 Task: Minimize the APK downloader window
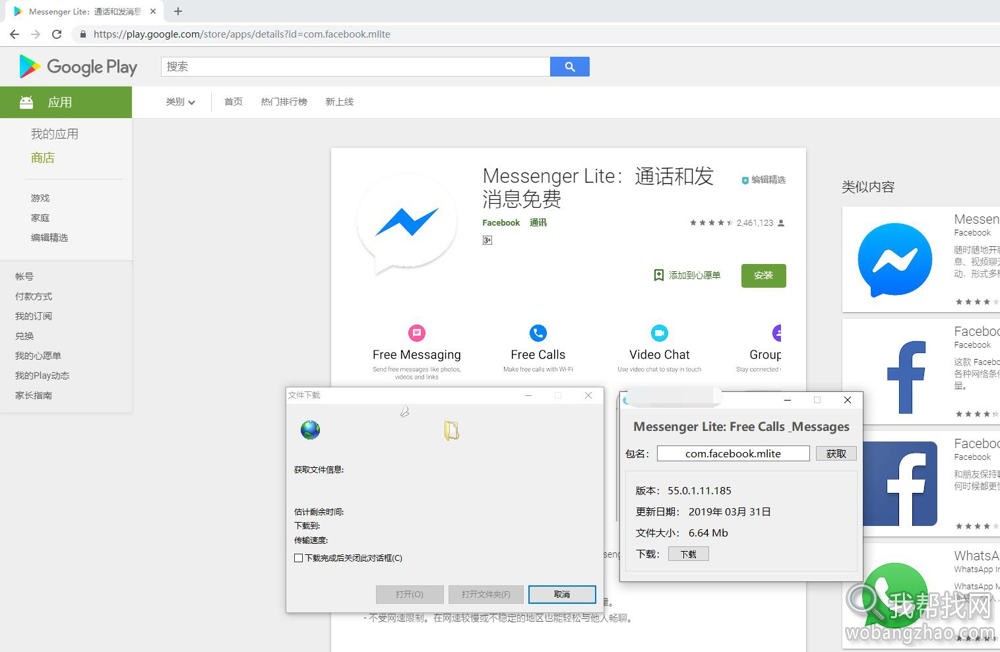coord(788,400)
